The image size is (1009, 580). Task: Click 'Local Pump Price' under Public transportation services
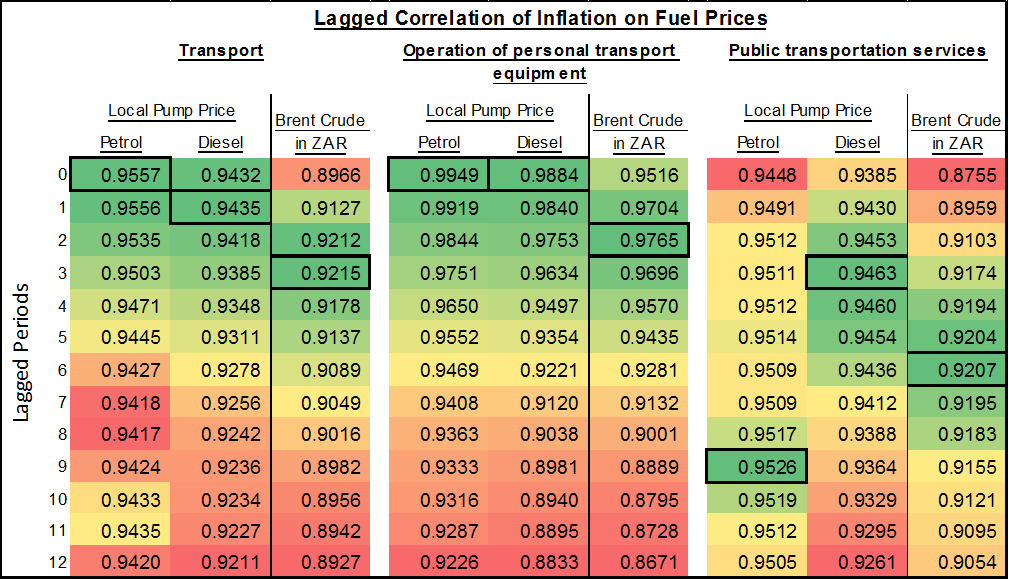tap(808, 111)
